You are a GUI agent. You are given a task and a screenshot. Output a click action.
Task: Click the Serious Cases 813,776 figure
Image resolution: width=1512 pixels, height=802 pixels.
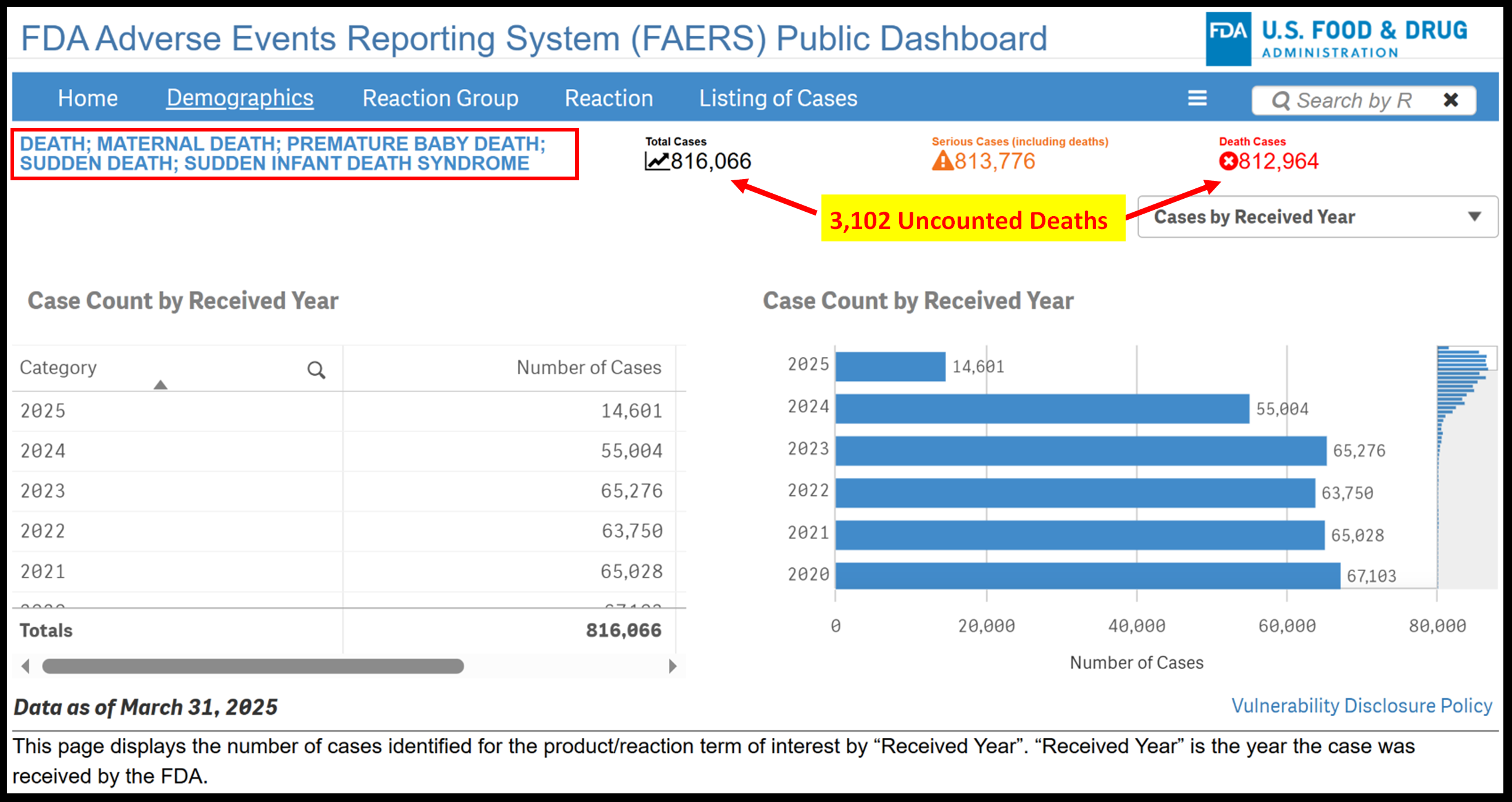995,162
